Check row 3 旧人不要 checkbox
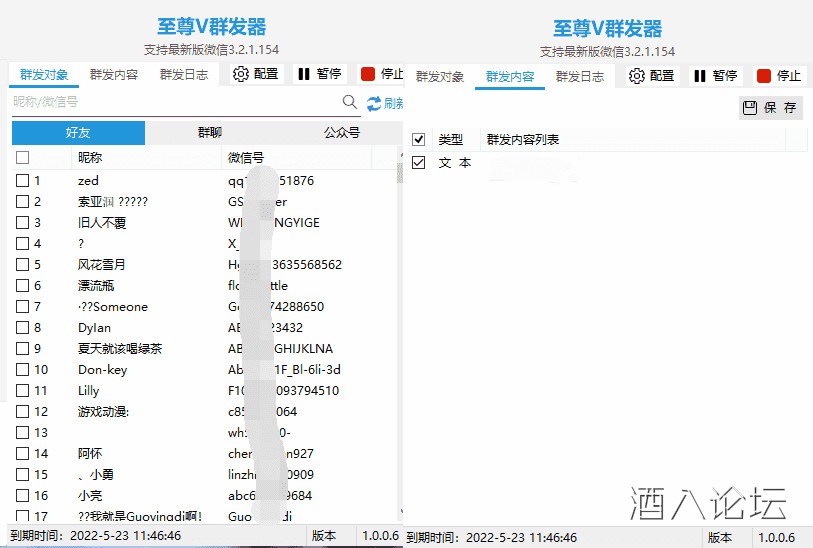Viewport: 813px width, 548px height. [x=22, y=222]
